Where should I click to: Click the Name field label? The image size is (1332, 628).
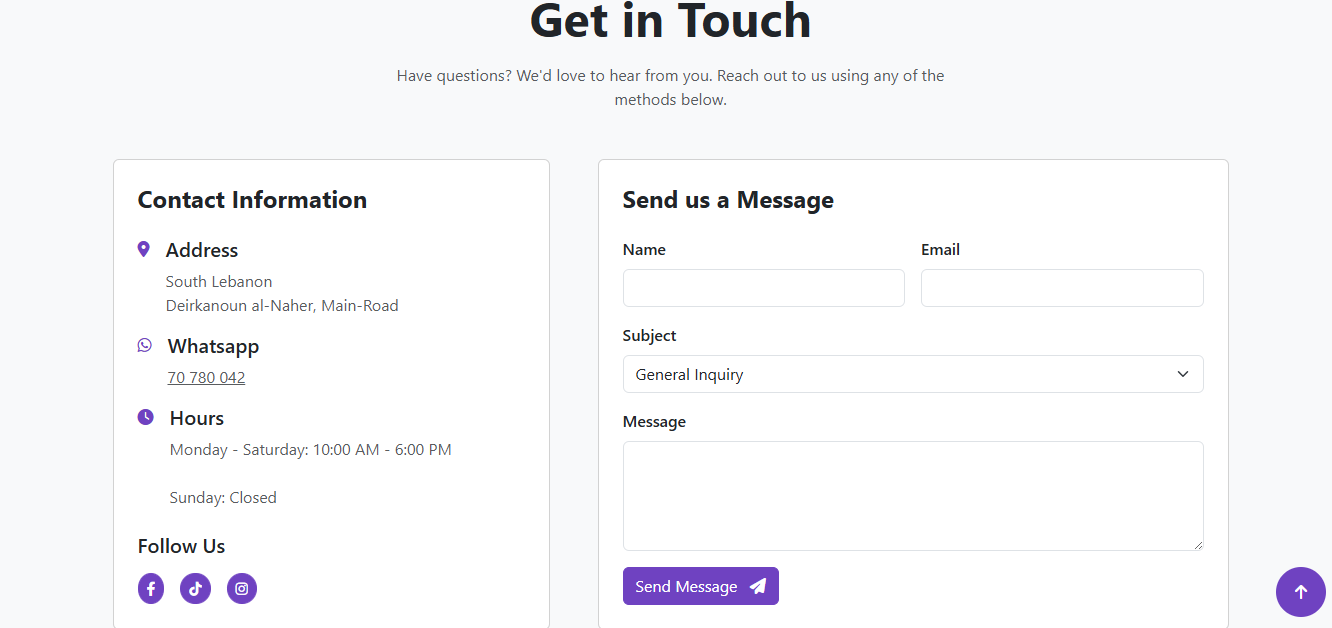[x=644, y=250]
